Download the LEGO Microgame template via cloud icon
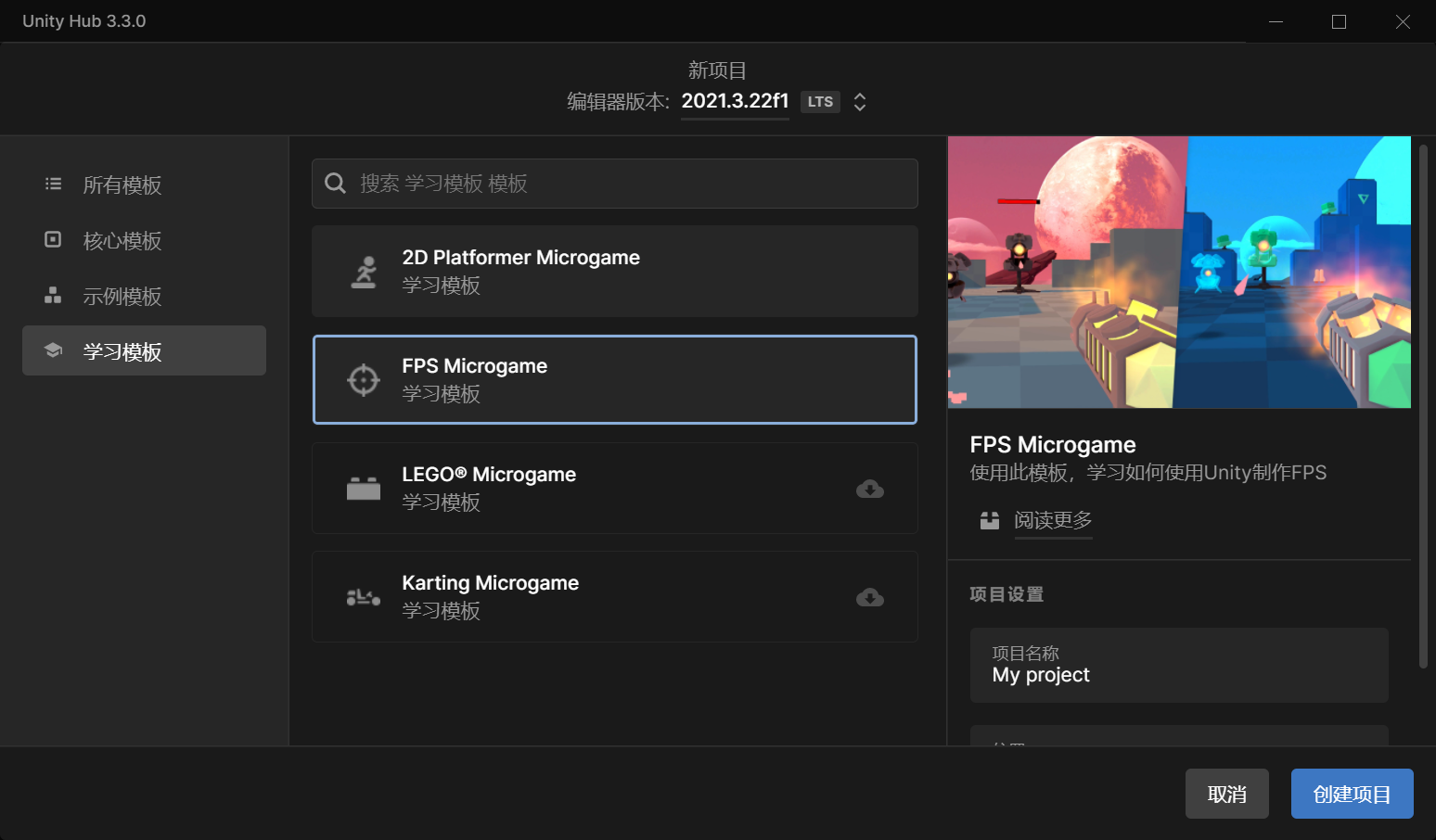This screenshot has width=1436, height=840. pyautogui.click(x=870, y=489)
